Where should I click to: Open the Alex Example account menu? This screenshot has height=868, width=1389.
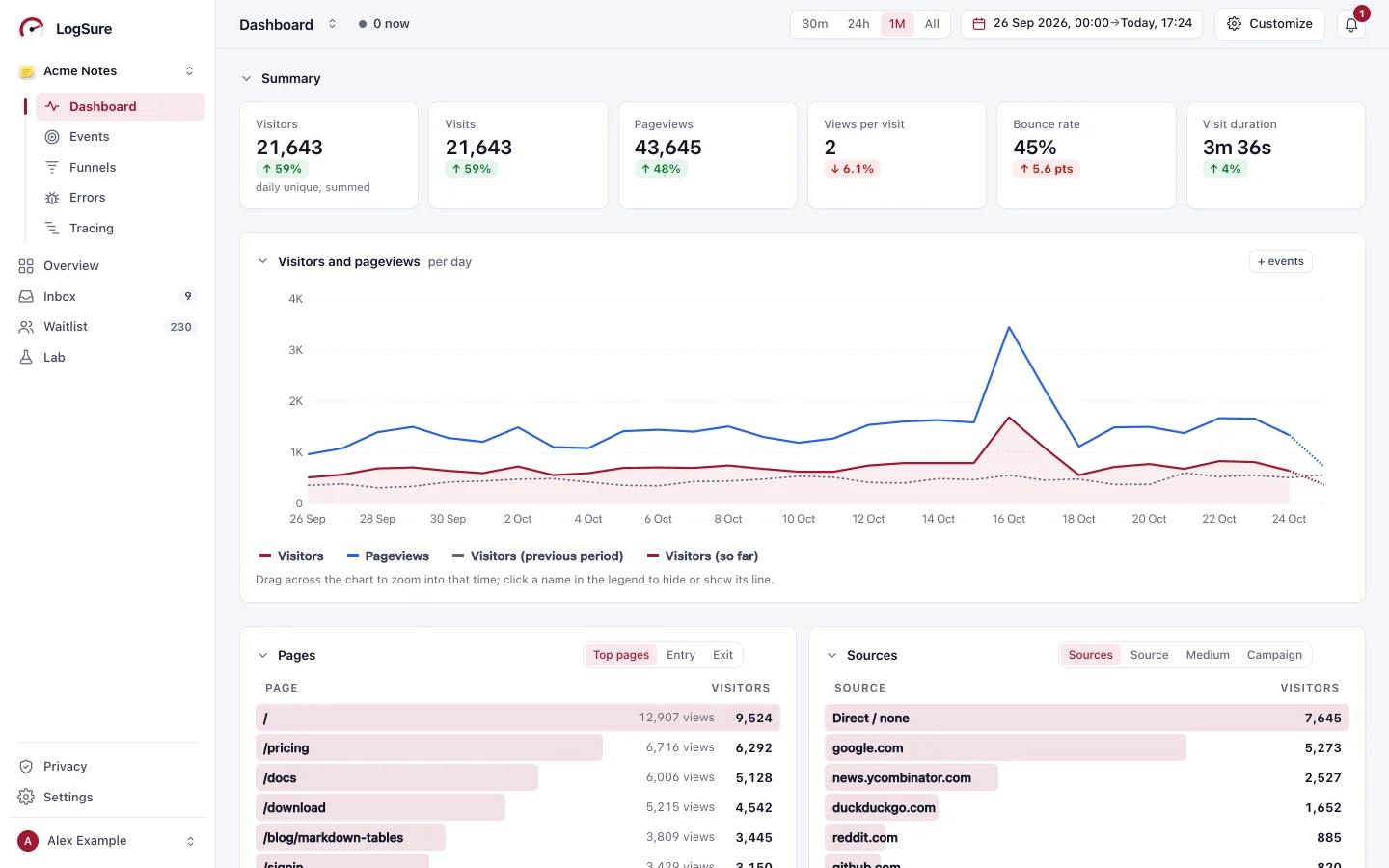pyautogui.click(x=108, y=841)
